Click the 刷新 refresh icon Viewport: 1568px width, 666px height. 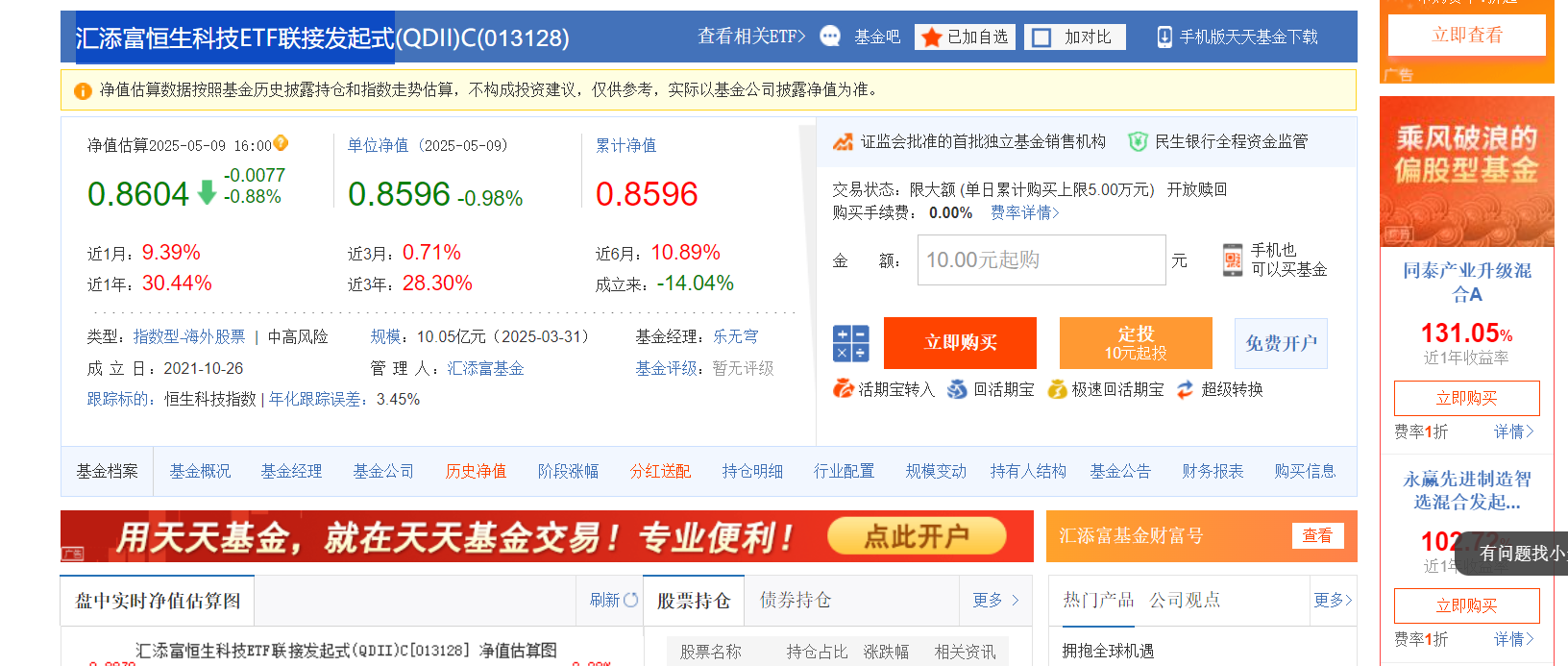(630, 600)
